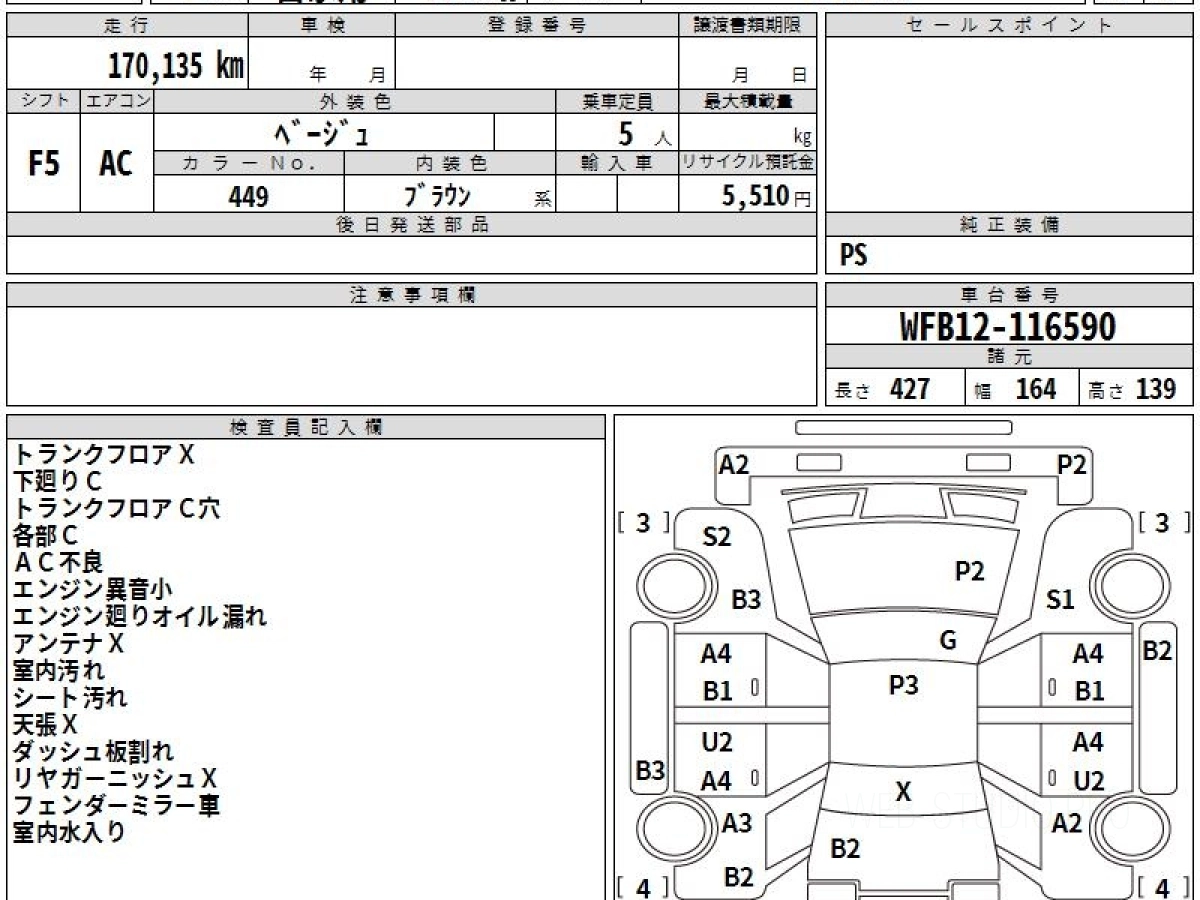The height and width of the screenshot is (900, 1200).
Task: Select the X mark on the rear window
Action: pos(903,793)
